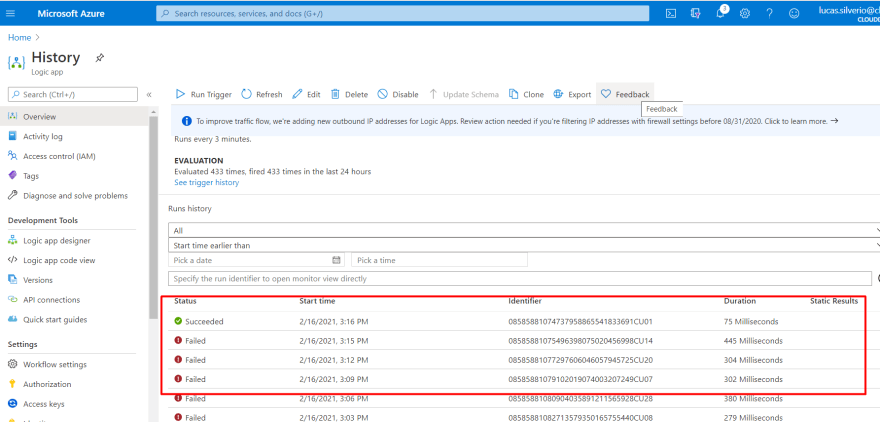Refresh the logic app overview
880x422 pixels.
(262, 94)
